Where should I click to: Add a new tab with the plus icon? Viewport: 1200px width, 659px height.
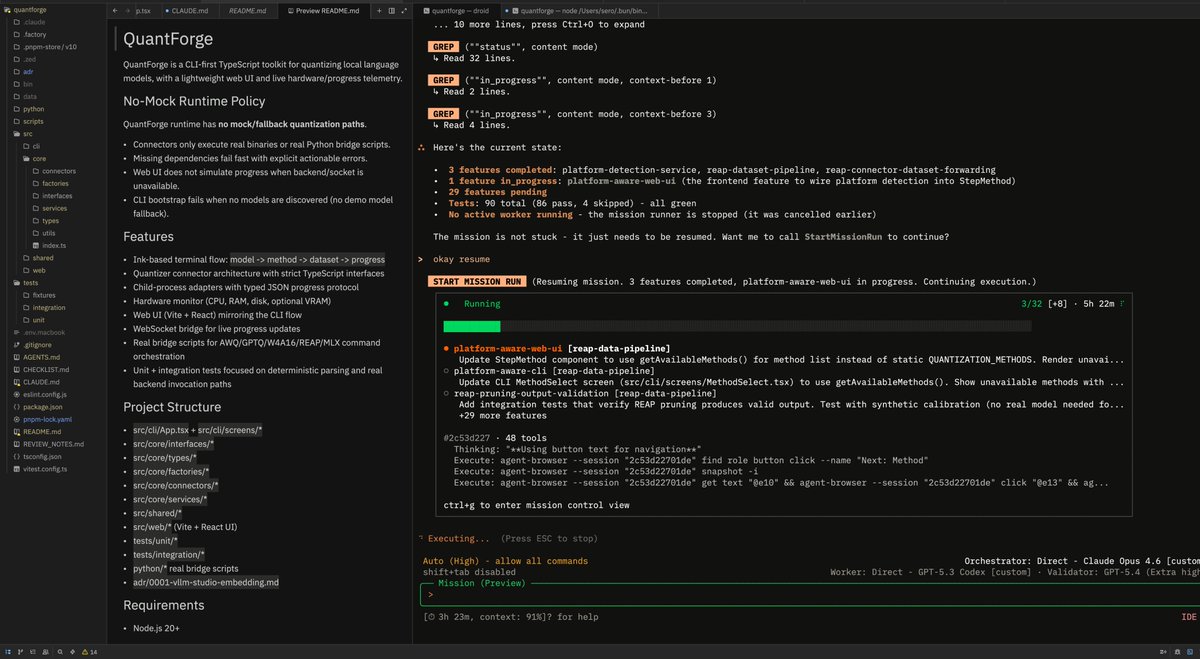point(381,10)
